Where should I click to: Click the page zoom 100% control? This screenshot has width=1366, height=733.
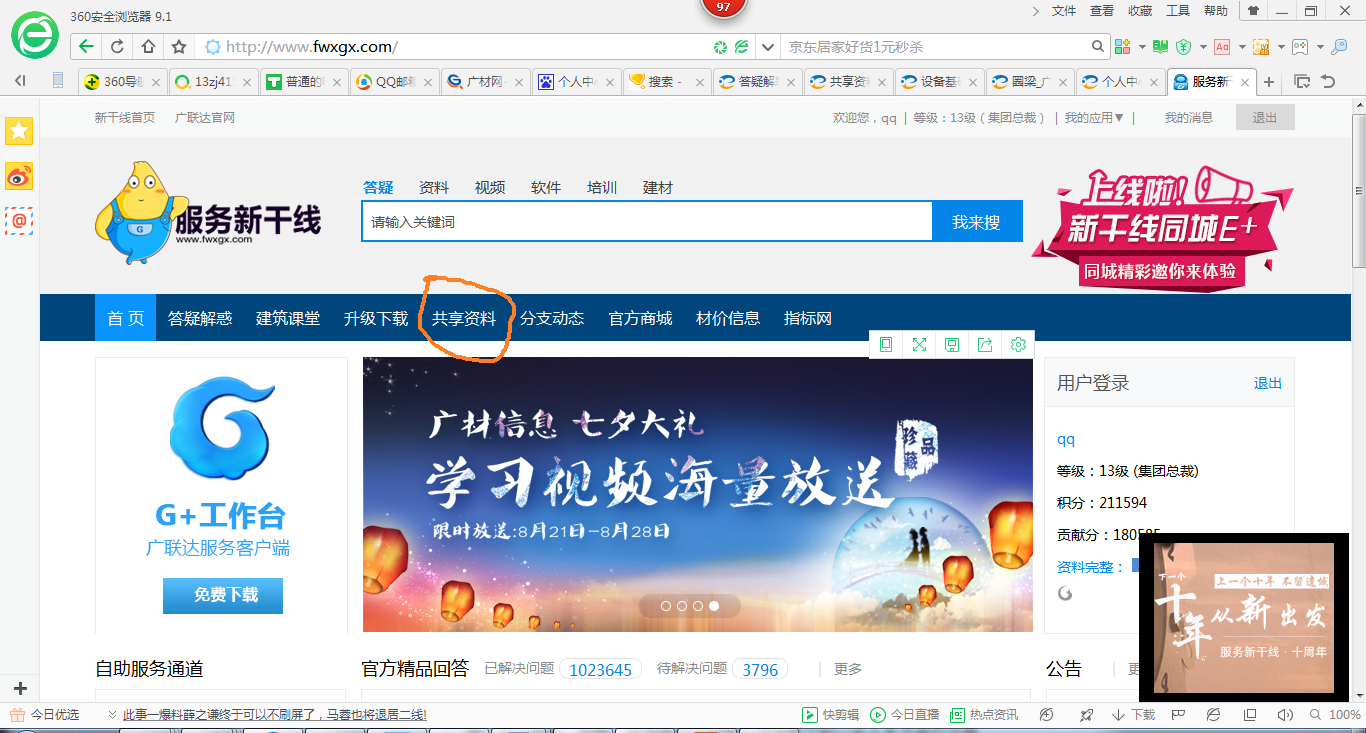[x=1334, y=714]
